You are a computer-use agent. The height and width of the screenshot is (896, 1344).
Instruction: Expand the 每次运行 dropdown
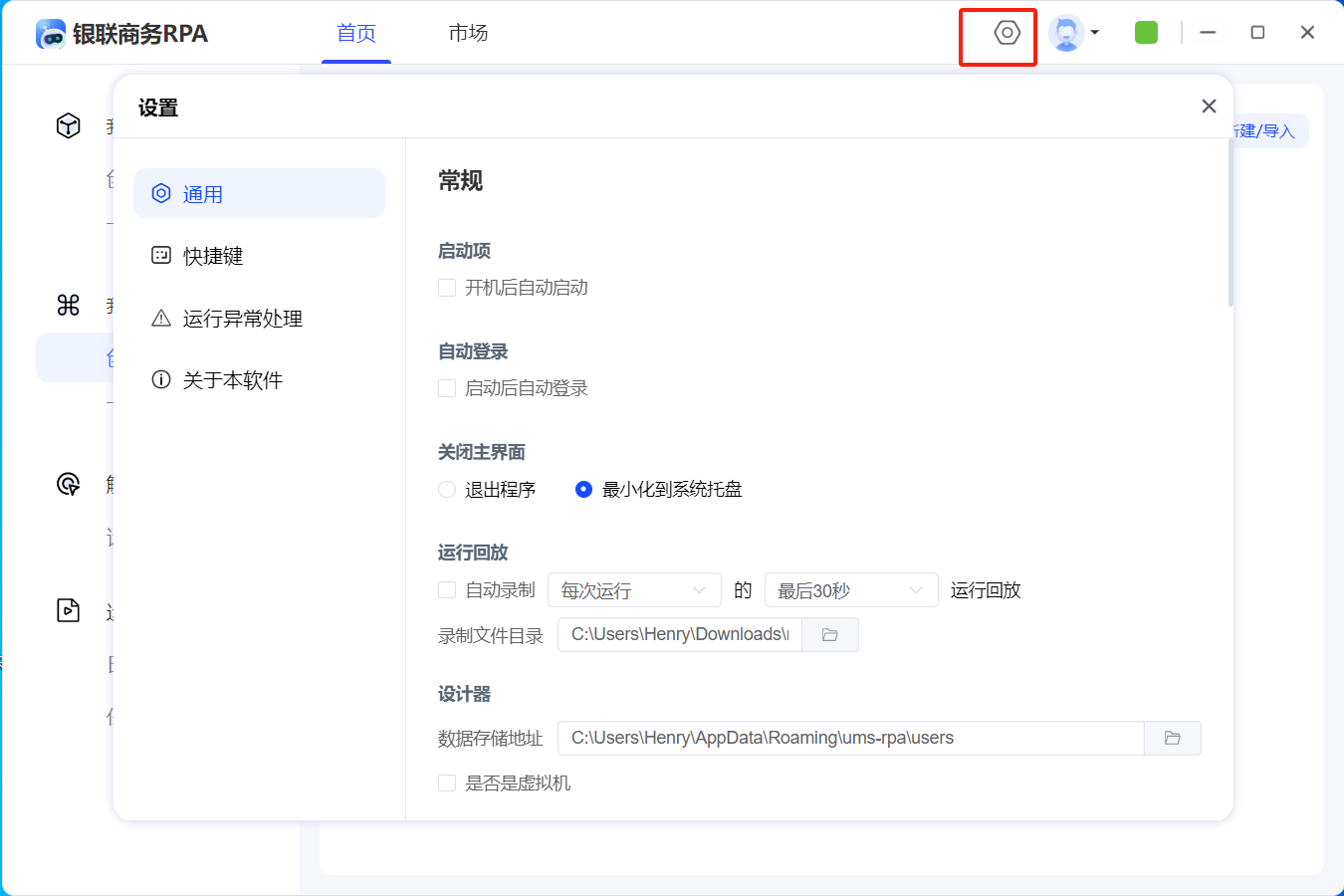click(633, 590)
